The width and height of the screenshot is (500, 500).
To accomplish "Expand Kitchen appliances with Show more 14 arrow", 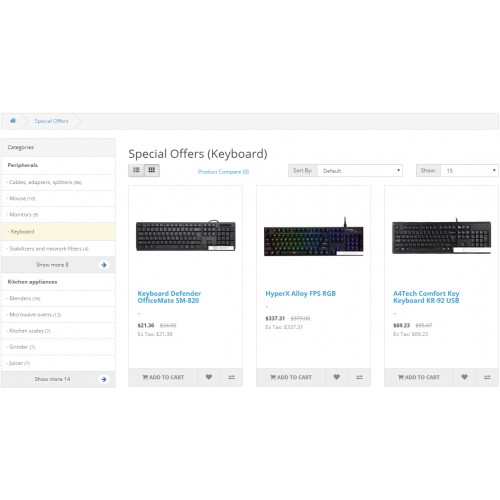I will click(104, 379).
